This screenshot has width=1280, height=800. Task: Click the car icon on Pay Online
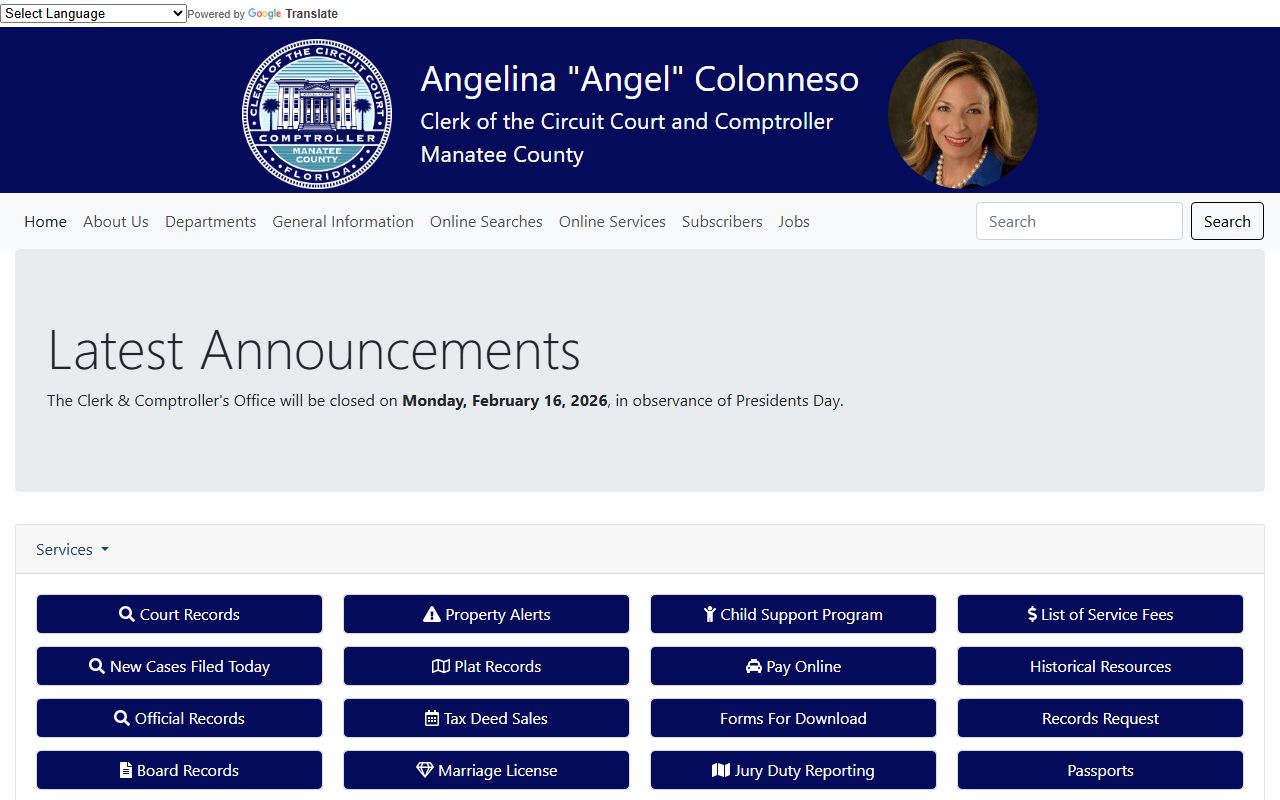[754, 666]
